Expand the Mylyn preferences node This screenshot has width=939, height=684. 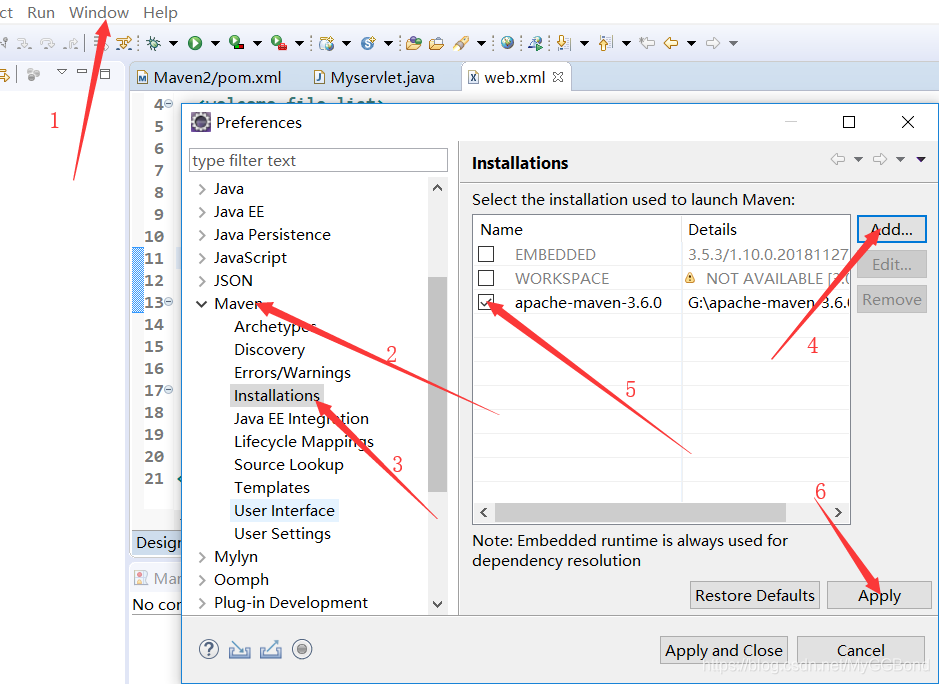202,557
